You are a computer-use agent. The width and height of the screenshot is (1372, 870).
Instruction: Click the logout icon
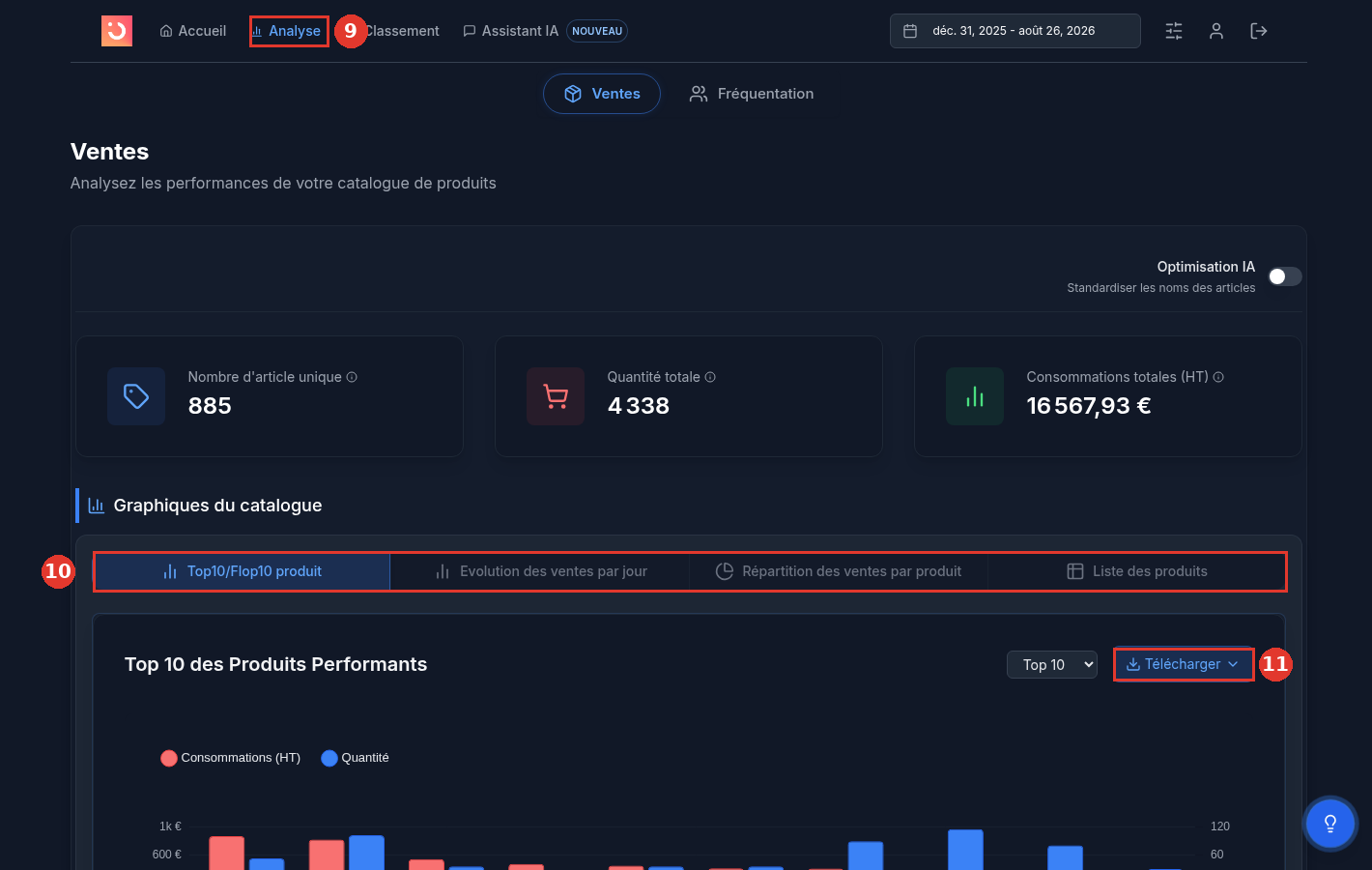(1259, 31)
